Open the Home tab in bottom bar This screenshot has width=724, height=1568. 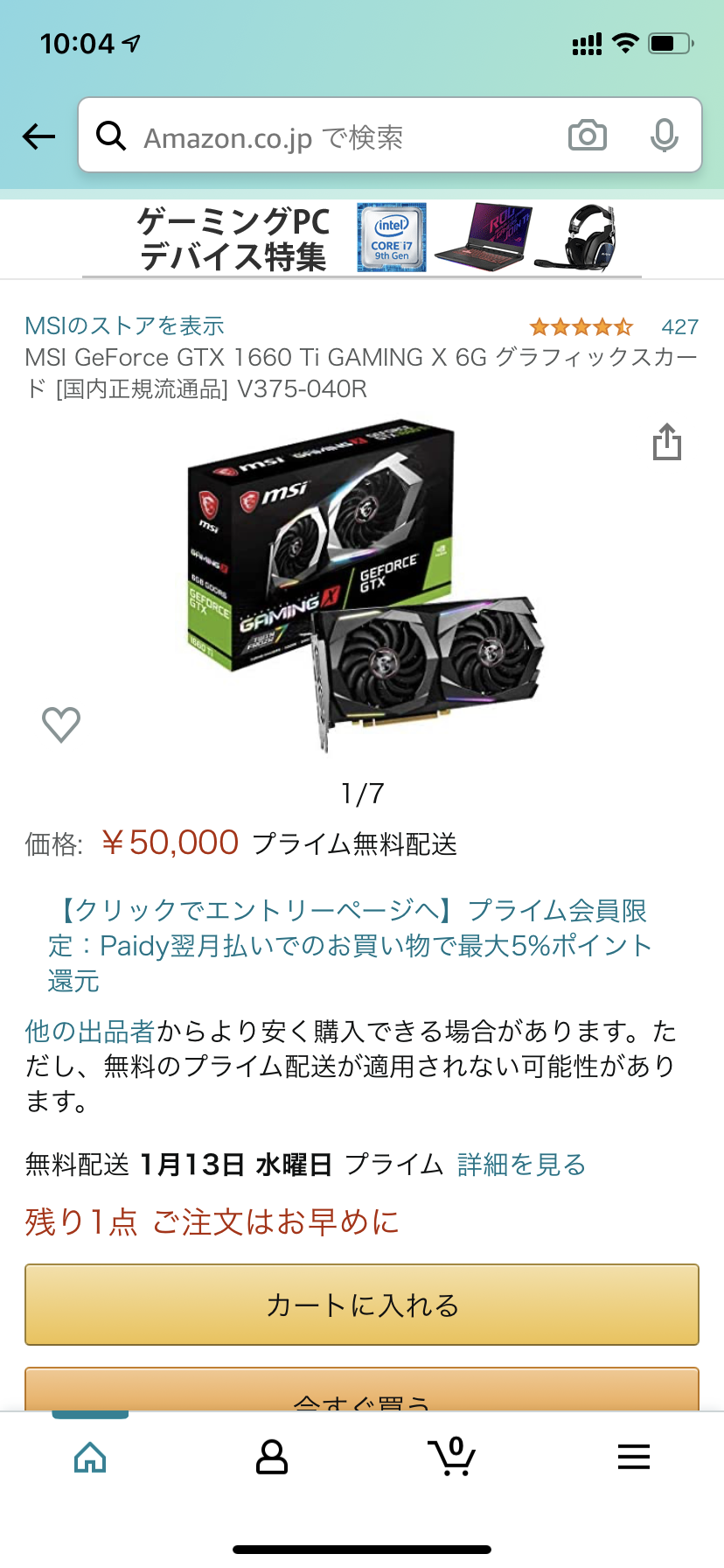pyautogui.click(x=90, y=1457)
